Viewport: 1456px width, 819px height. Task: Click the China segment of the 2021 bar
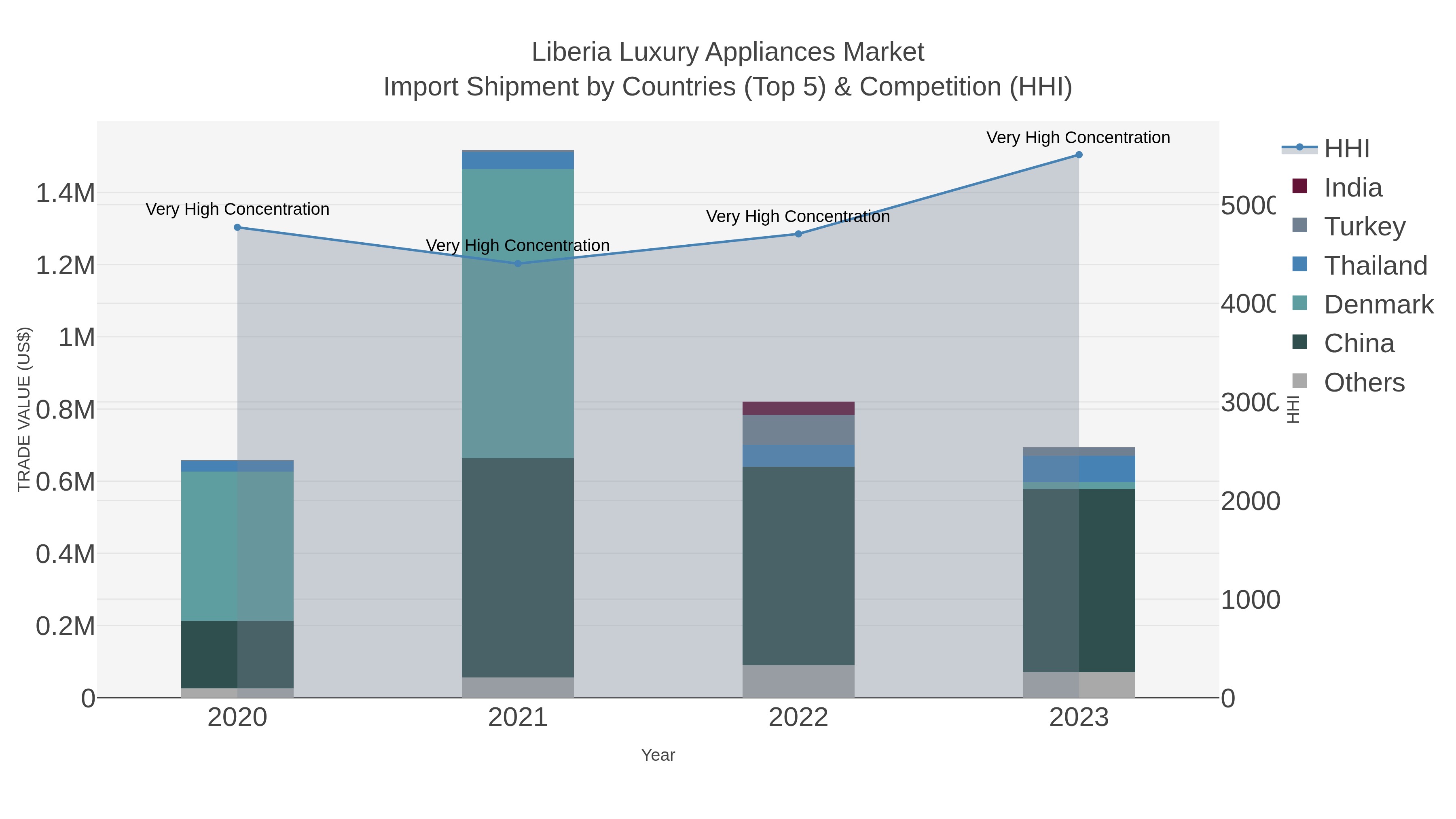[x=518, y=567]
